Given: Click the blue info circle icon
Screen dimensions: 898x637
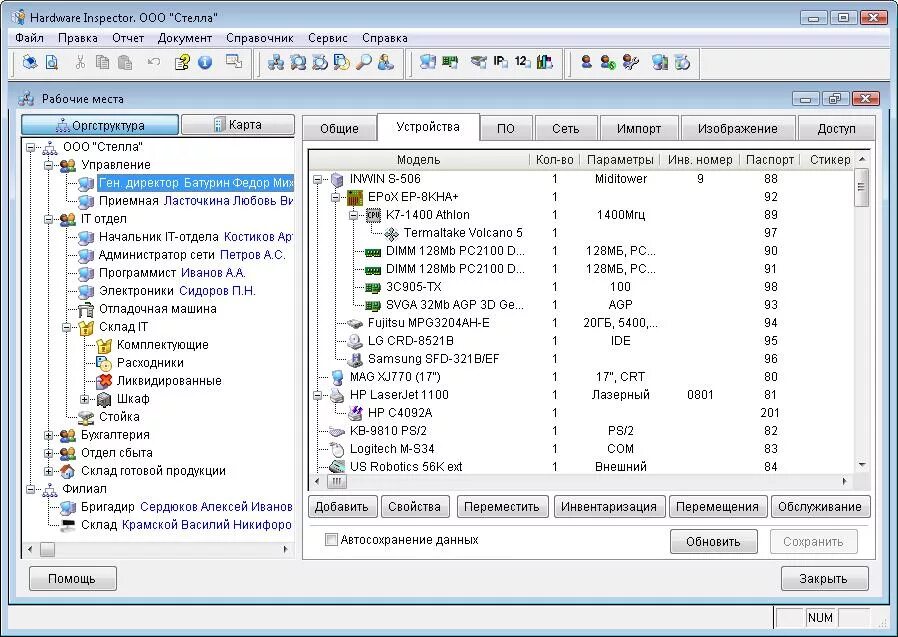Looking at the screenshot, I should click(x=204, y=62).
